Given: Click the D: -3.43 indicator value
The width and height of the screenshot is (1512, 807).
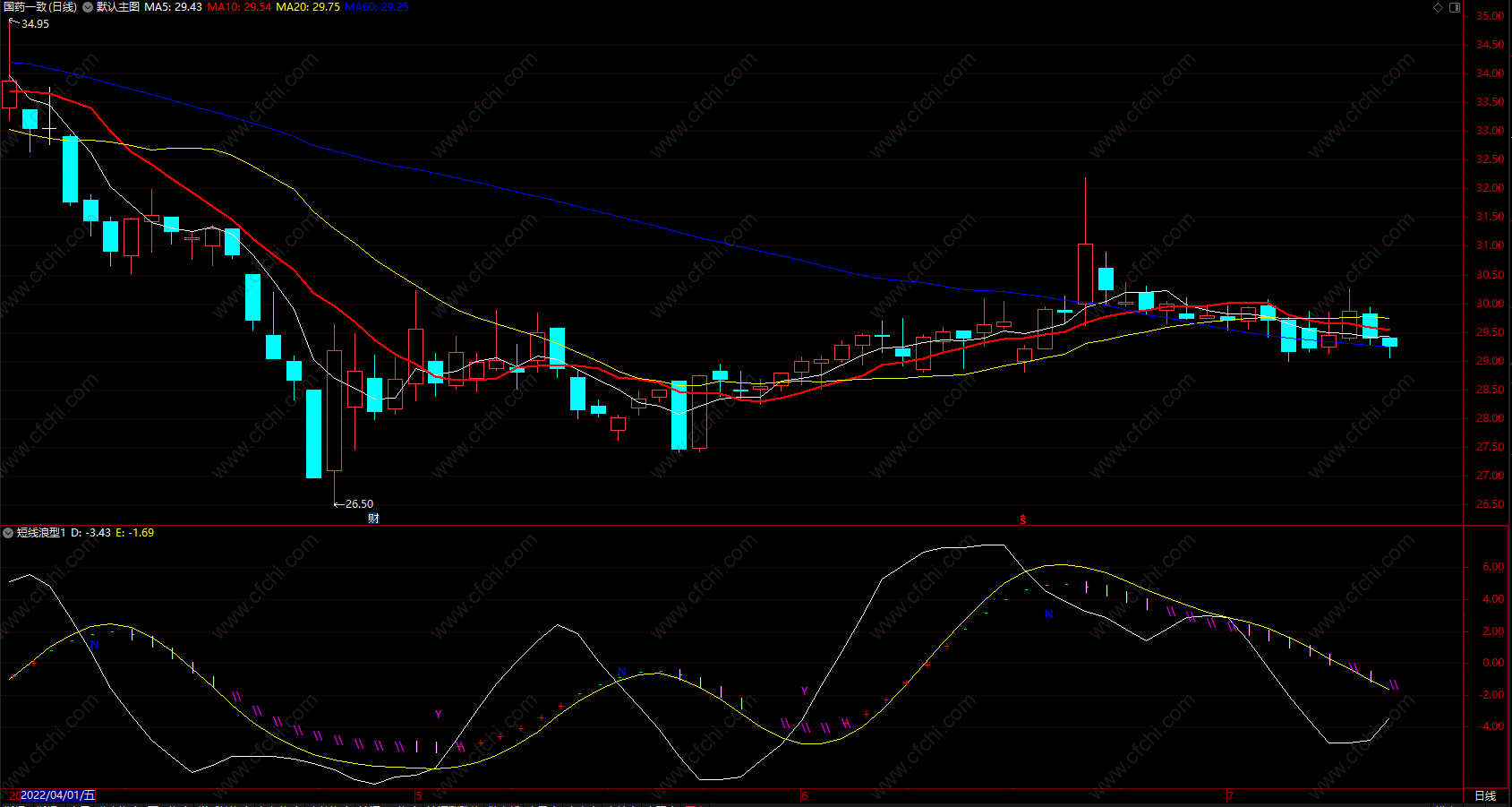Looking at the screenshot, I should coord(91,533).
